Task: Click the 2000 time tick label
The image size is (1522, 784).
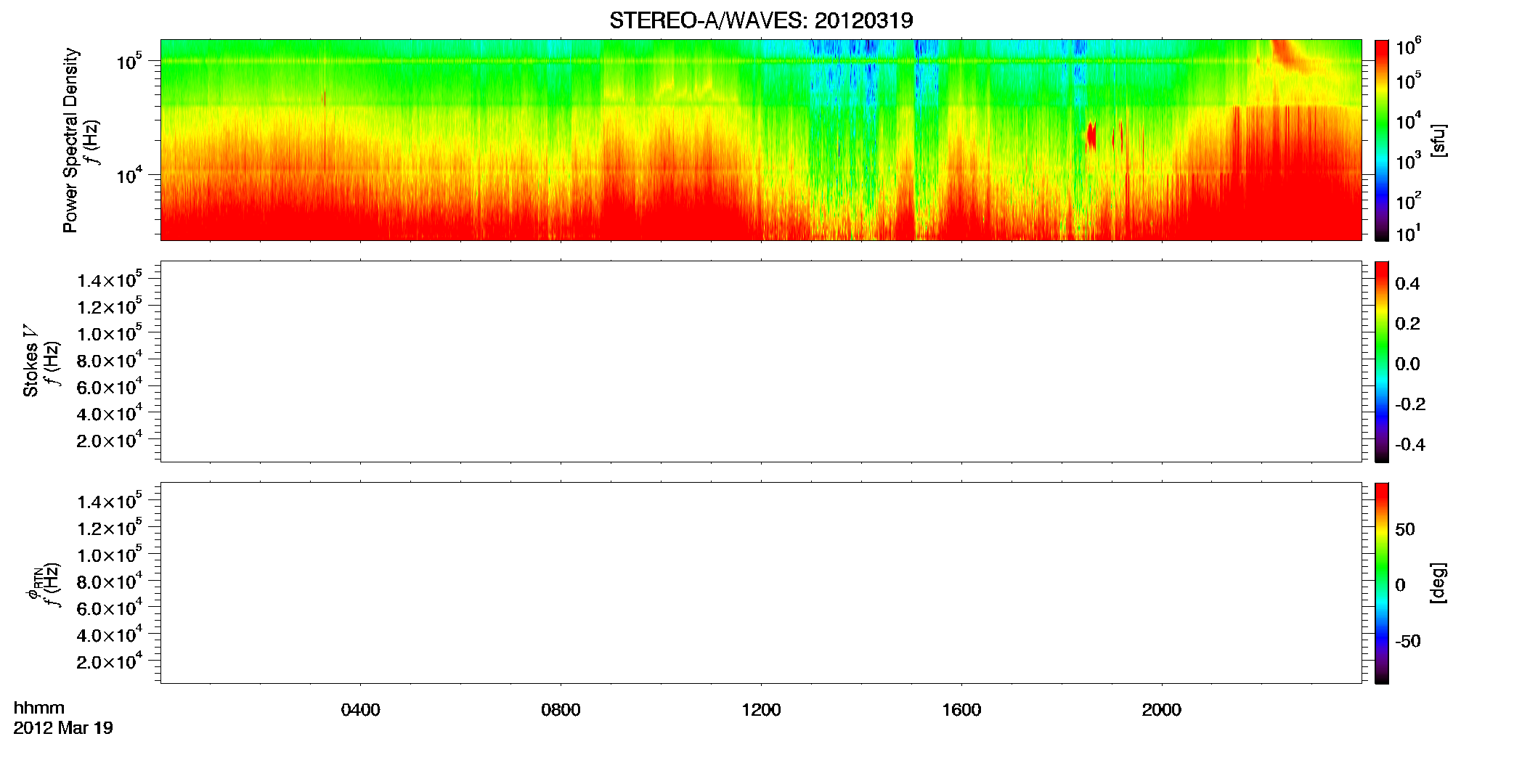Action: [x=1161, y=710]
